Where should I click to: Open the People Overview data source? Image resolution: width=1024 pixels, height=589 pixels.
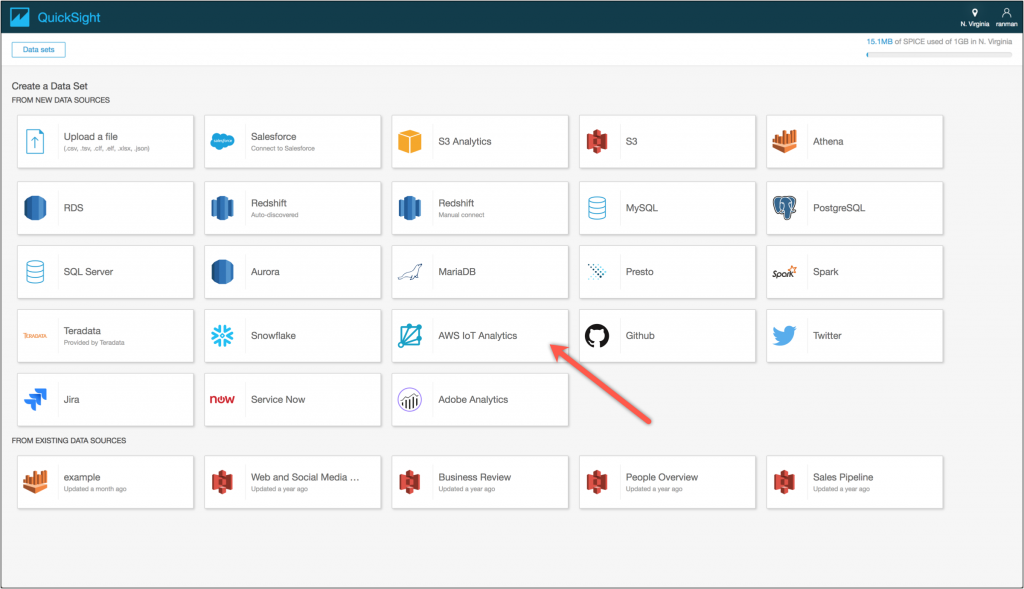point(667,482)
